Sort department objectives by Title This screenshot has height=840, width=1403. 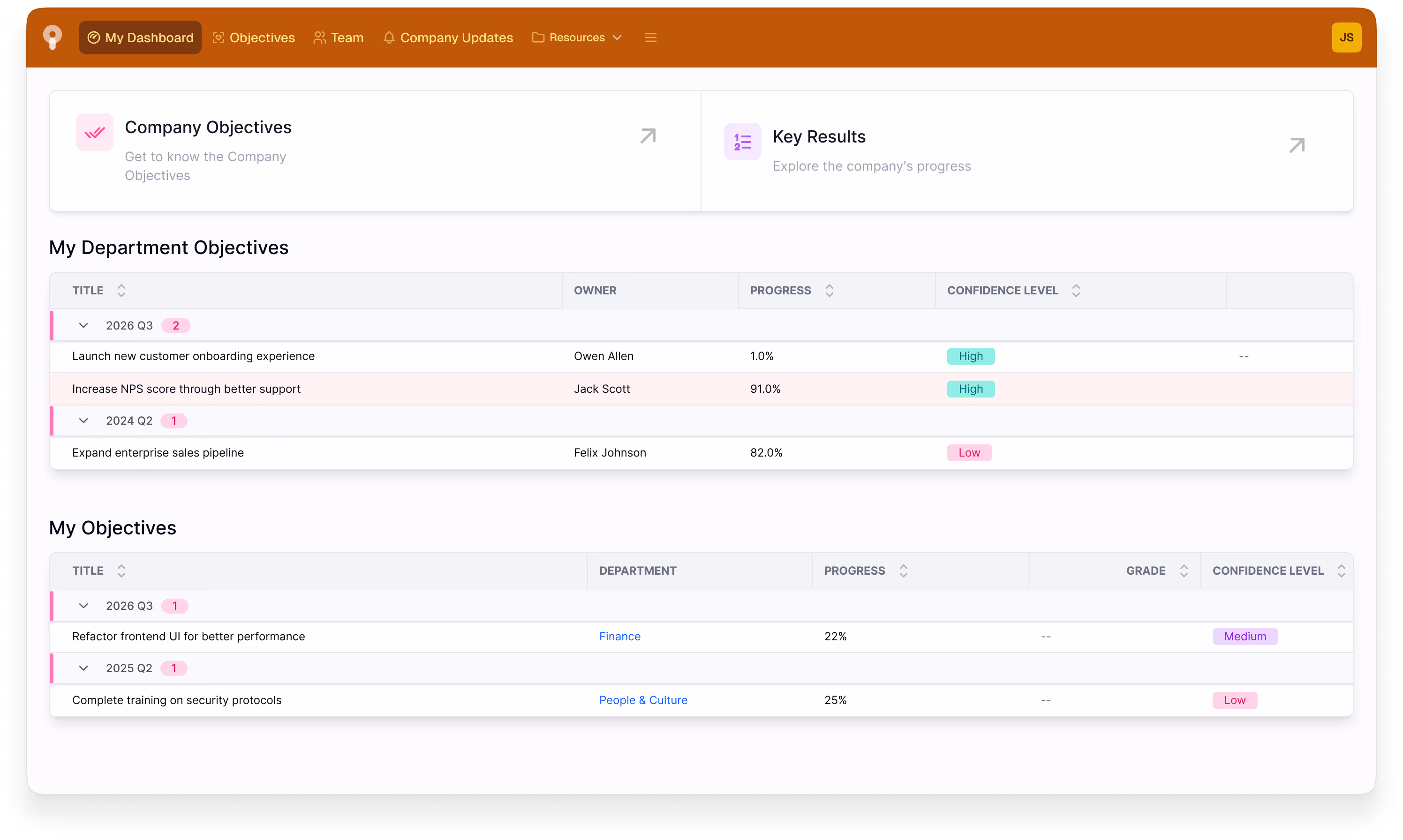point(121,290)
